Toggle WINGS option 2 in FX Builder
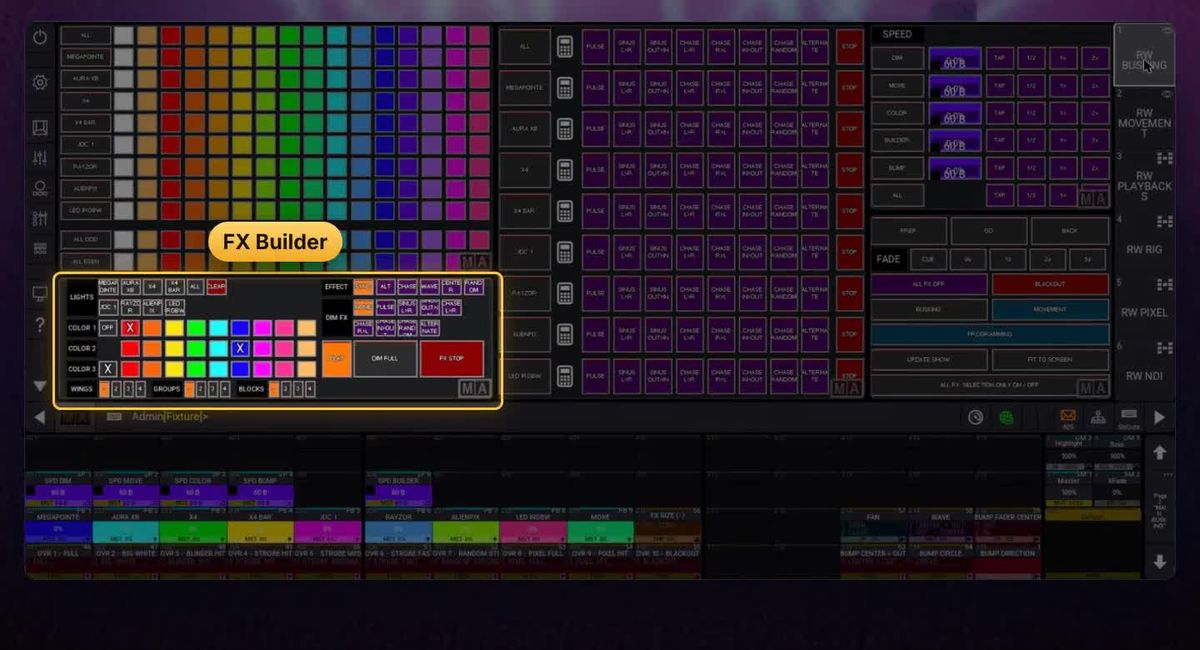Image resolution: width=1200 pixels, height=650 pixels. coord(116,389)
